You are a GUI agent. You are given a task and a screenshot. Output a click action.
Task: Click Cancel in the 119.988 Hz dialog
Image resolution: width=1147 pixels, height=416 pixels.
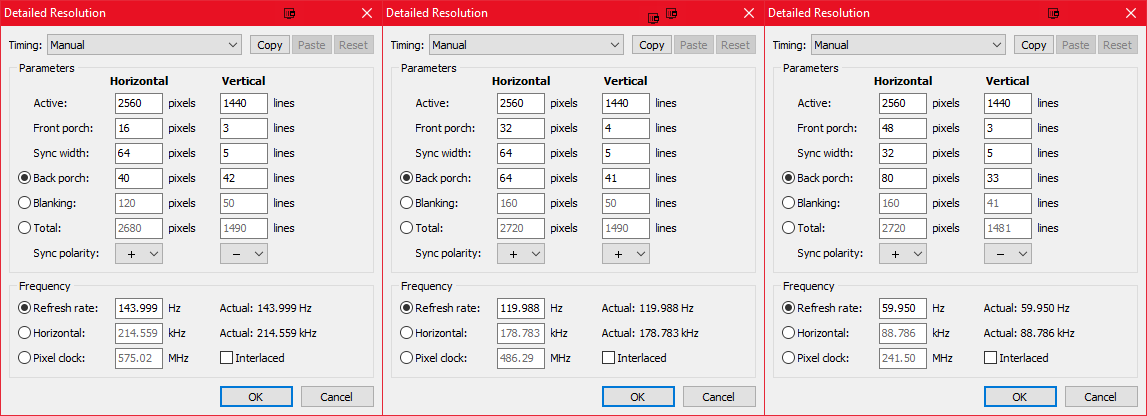719,397
